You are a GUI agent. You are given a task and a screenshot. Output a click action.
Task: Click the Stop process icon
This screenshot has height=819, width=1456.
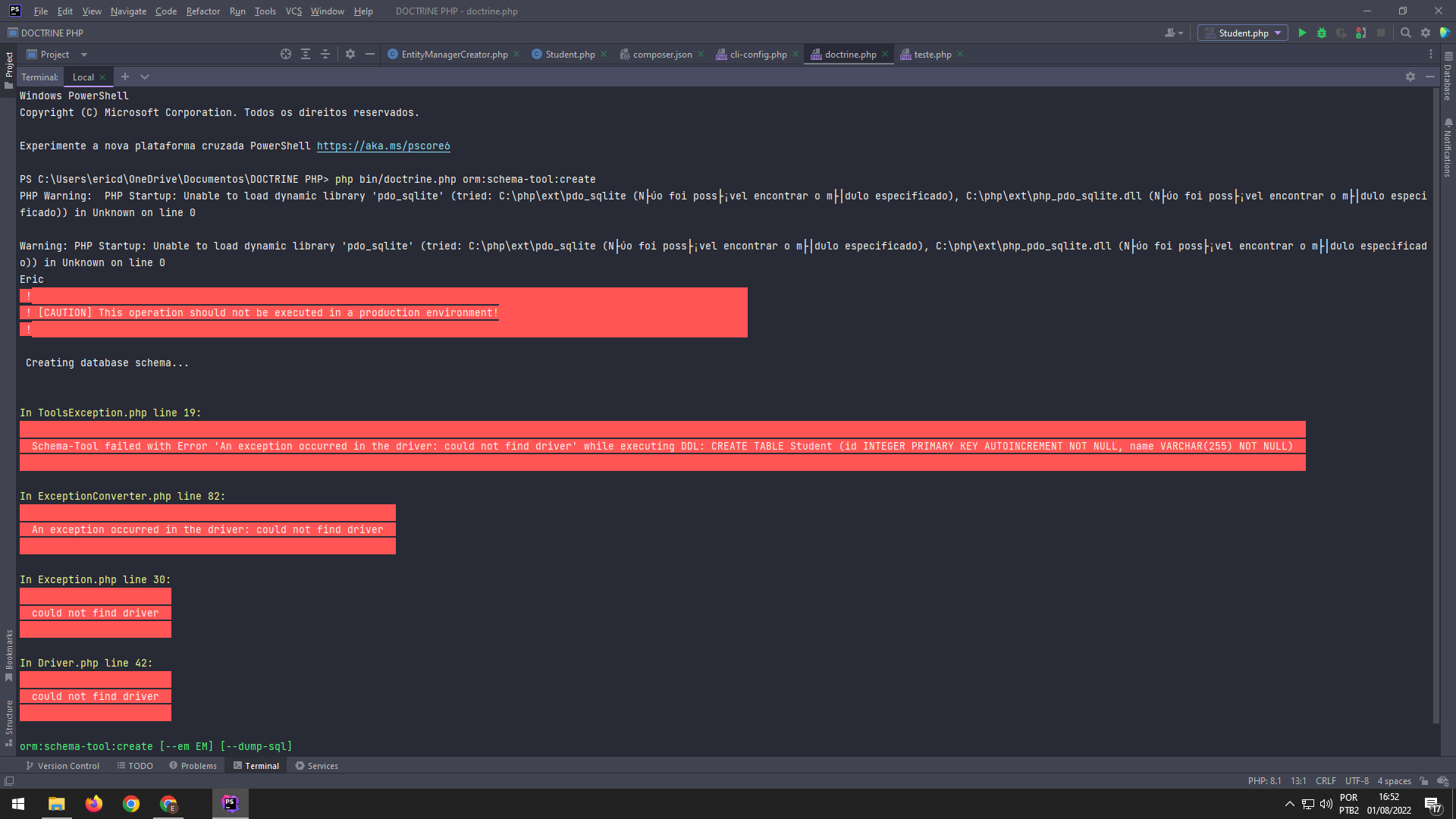(x=1379, y=33)
